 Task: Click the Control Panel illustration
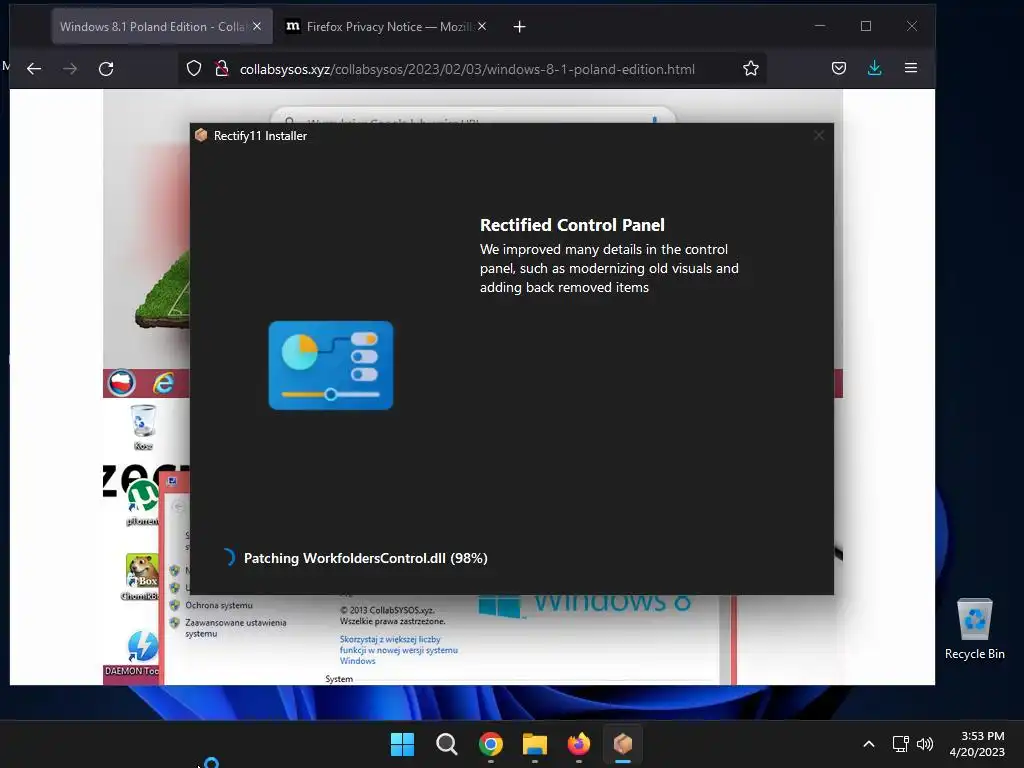tap(330, 365)
